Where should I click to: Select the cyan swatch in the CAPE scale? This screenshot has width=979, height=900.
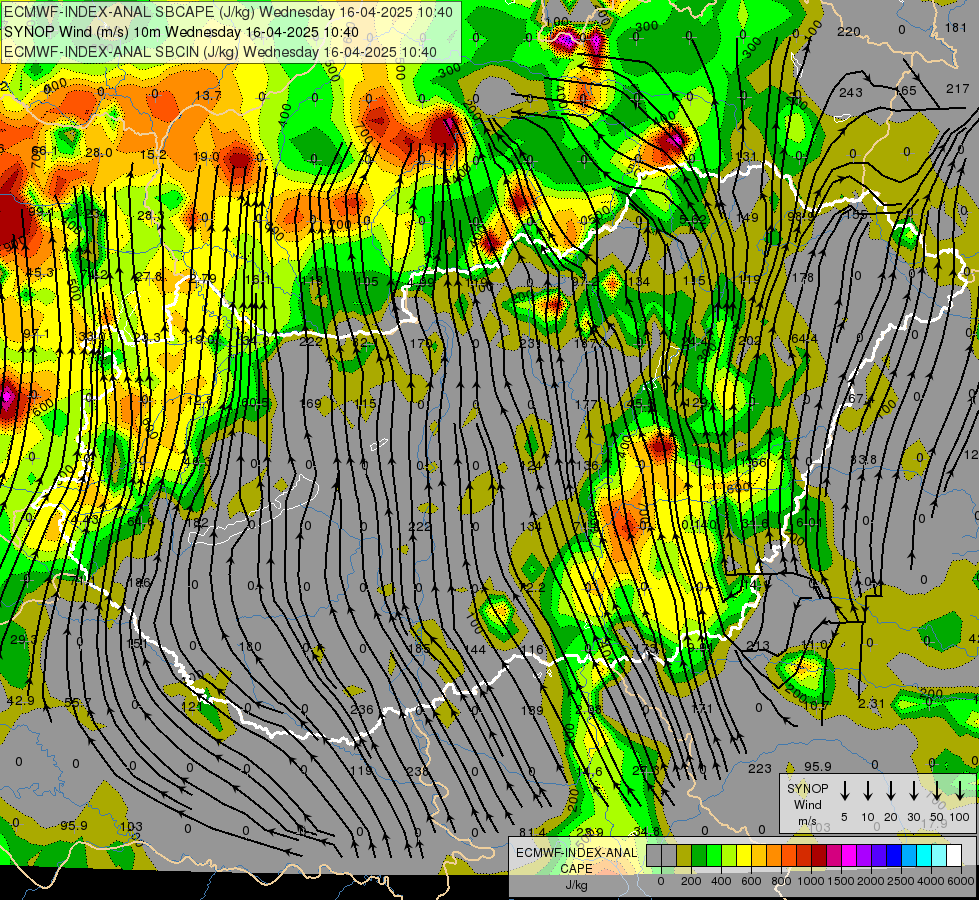923,856
